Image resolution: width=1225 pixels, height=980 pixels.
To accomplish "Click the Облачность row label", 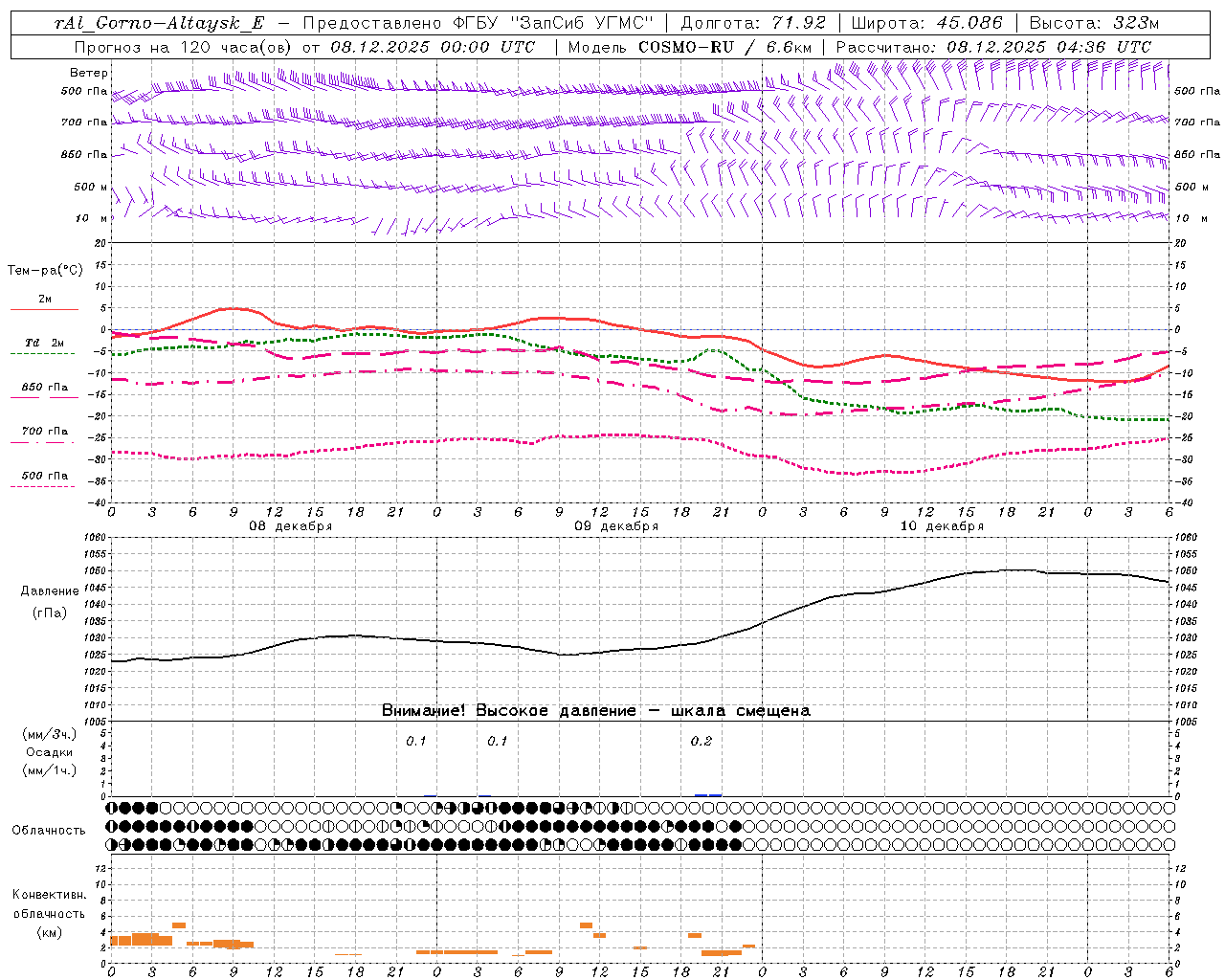I will point(49,831).
